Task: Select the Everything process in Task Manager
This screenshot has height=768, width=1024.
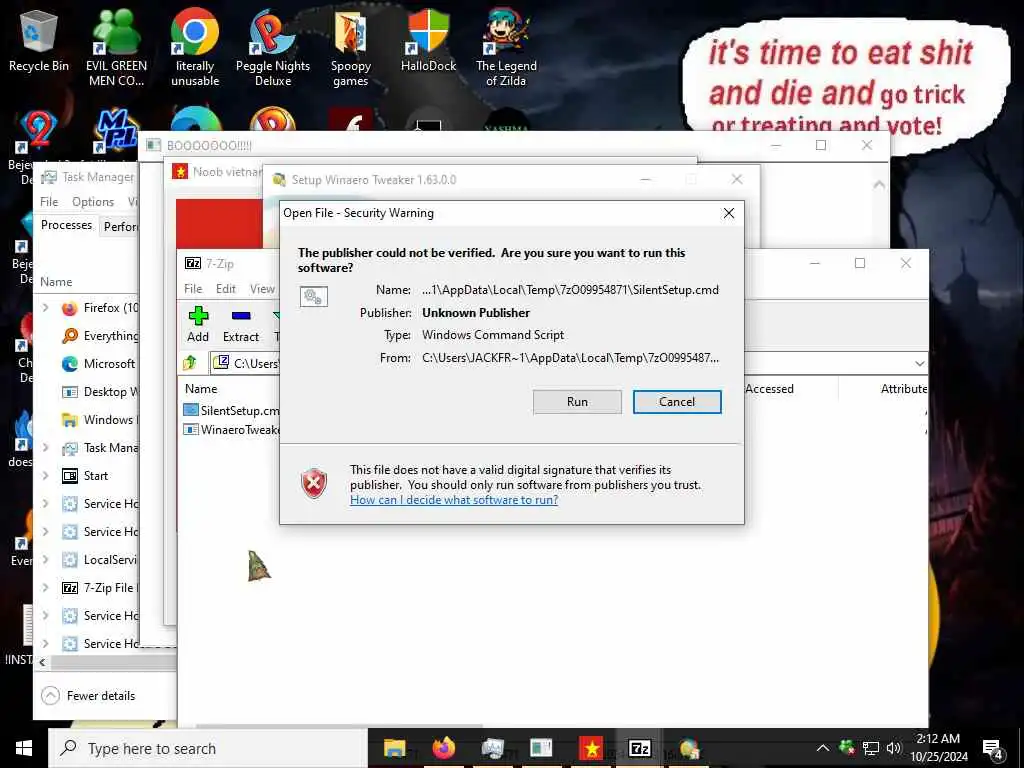Action: [x=99, y=336]
